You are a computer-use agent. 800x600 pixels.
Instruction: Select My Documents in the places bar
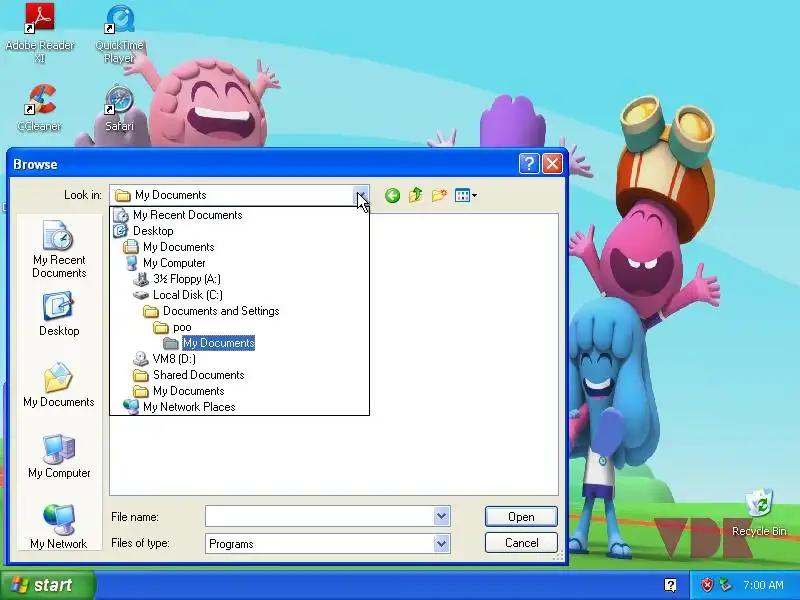(59, 384)
